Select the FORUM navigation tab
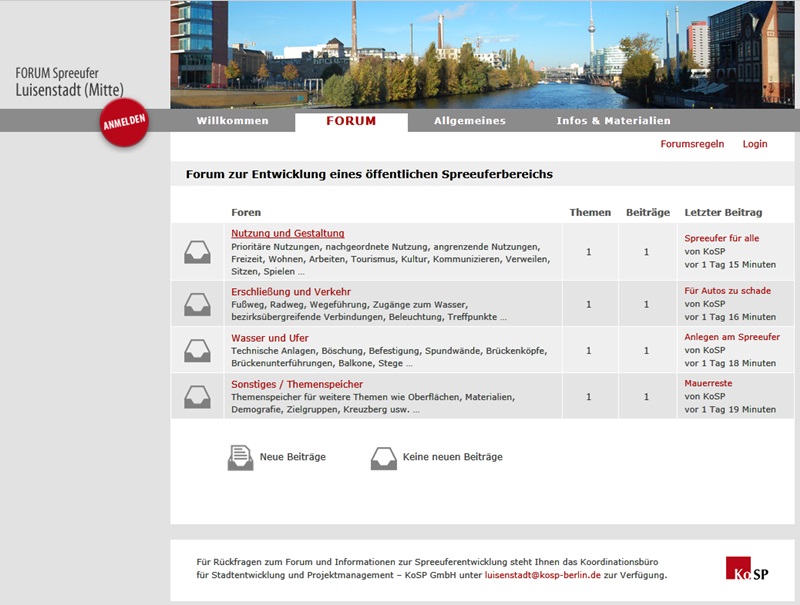Viewport: 800px width, 605px height. click(349, 118)
